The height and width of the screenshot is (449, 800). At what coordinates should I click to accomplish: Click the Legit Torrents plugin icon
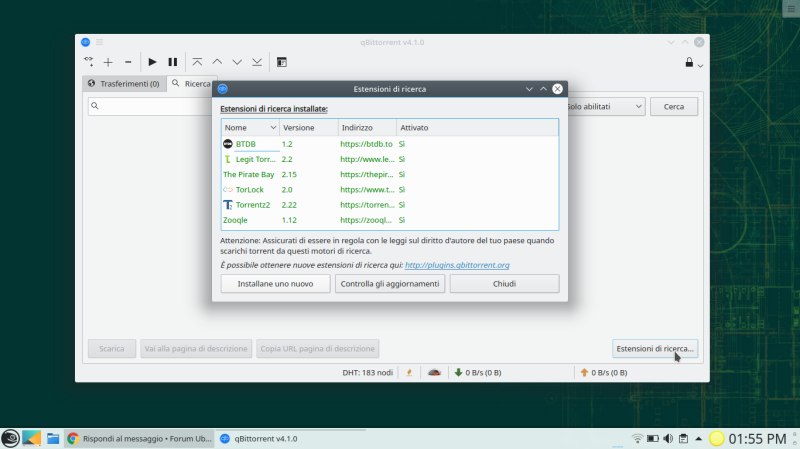tap(228, 159)
